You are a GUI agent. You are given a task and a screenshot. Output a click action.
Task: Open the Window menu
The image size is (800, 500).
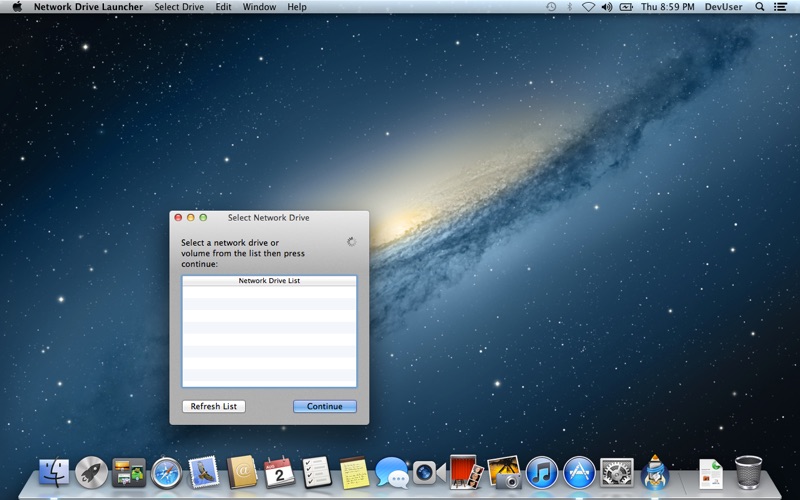point(259,7)
